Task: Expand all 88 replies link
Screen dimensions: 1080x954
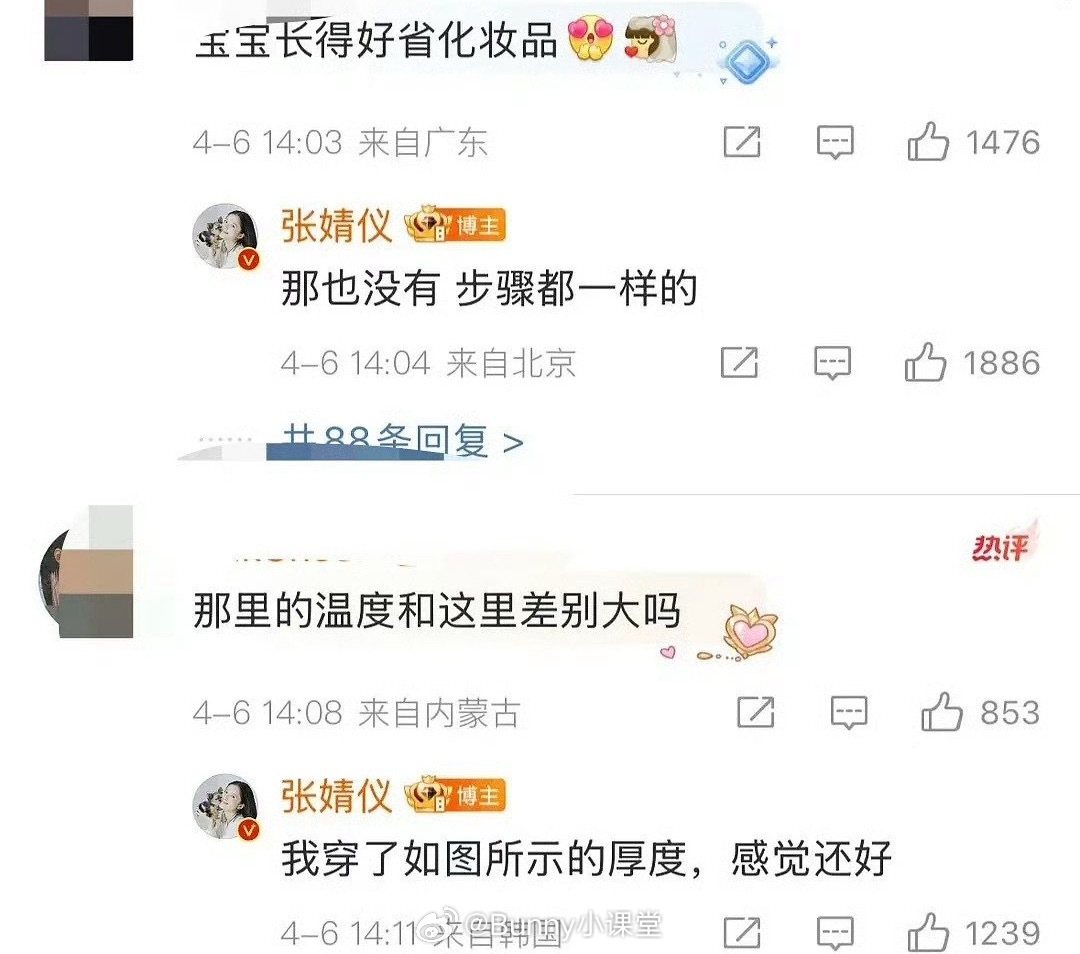Action: pyautogui.click(x=404, y=441)
